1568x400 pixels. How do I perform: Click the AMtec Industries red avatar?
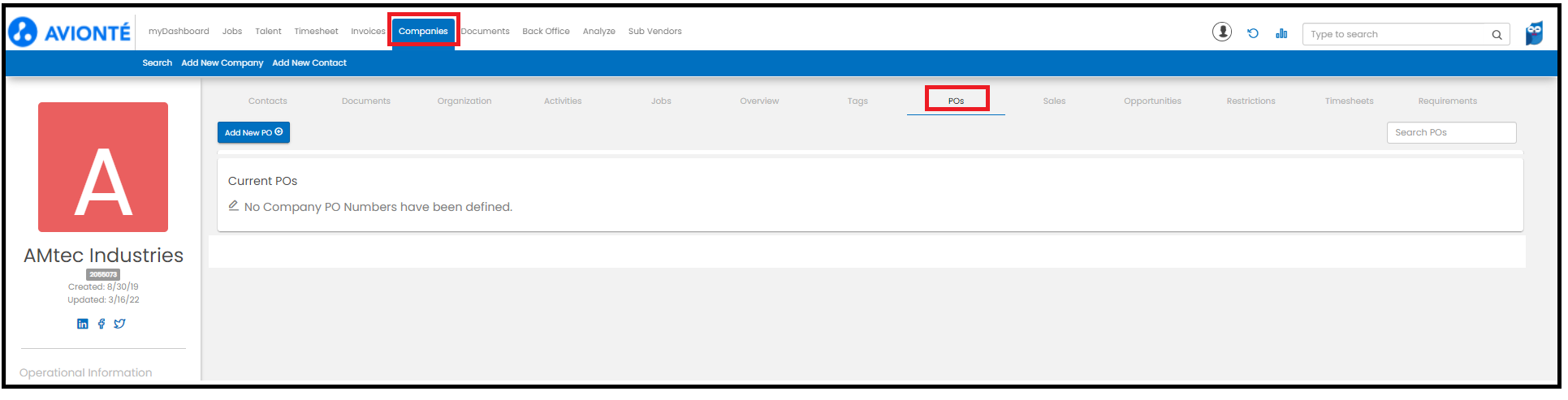point(103,167)
